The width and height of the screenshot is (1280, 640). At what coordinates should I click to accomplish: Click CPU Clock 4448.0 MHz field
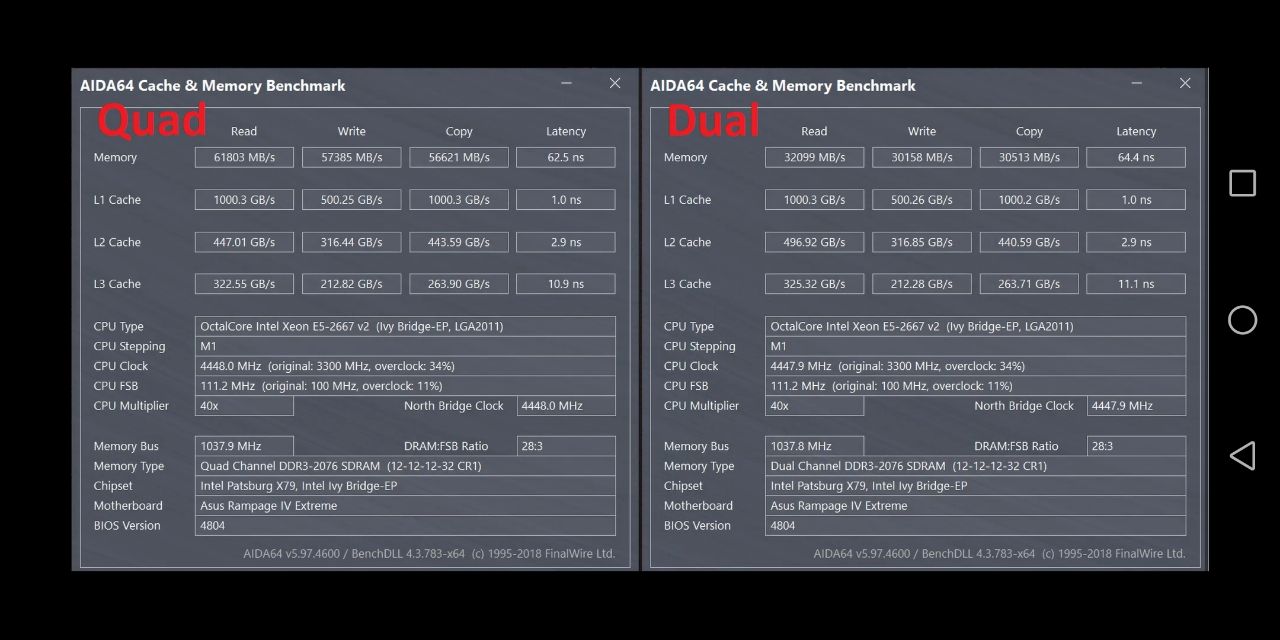[x=405, y=366]
